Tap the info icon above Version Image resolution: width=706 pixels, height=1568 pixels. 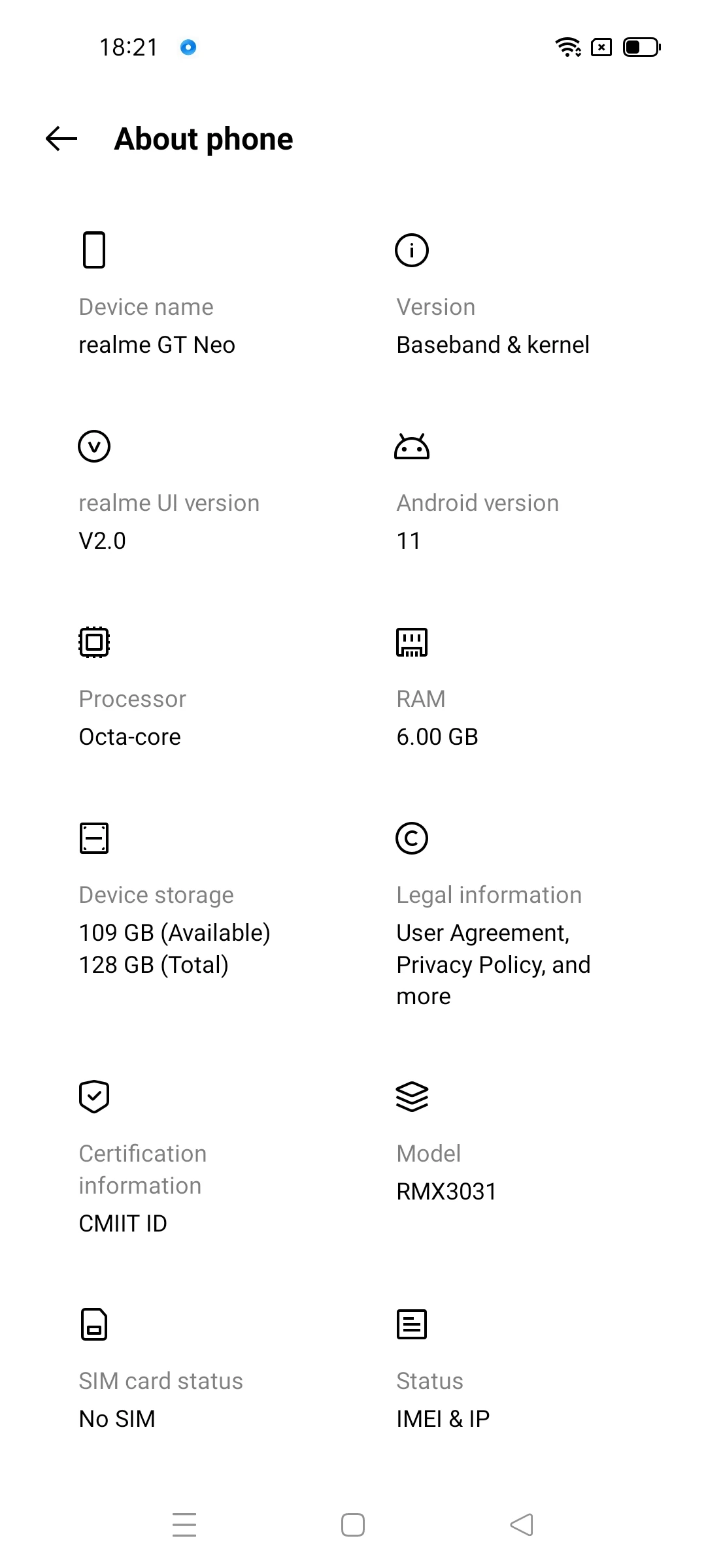pyautogui.click(x=412, y=250)
